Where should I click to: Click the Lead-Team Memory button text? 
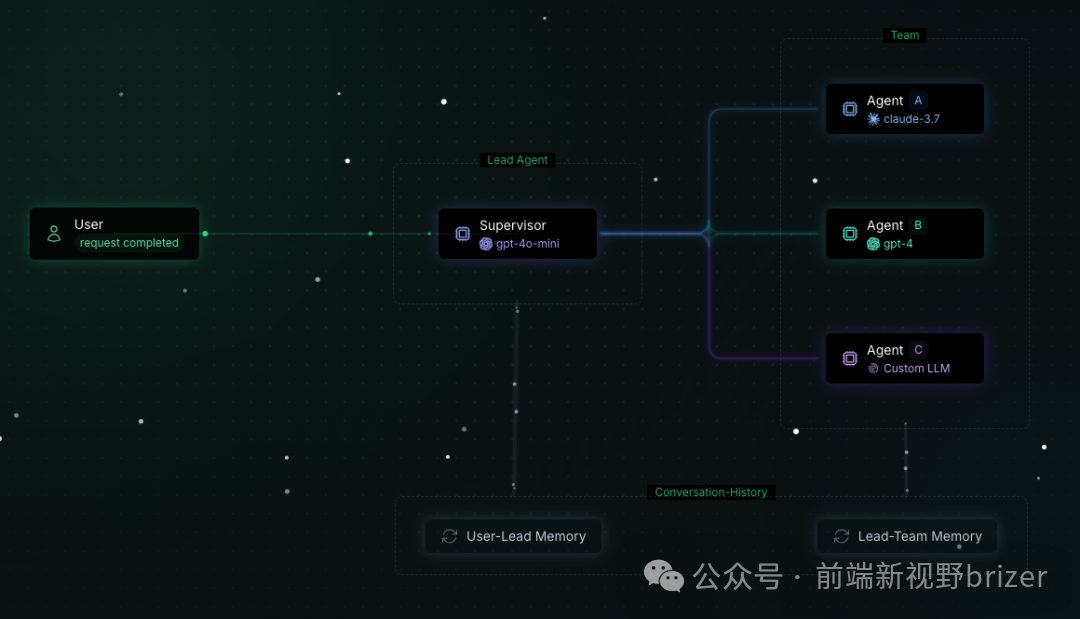tap(919, 536)
